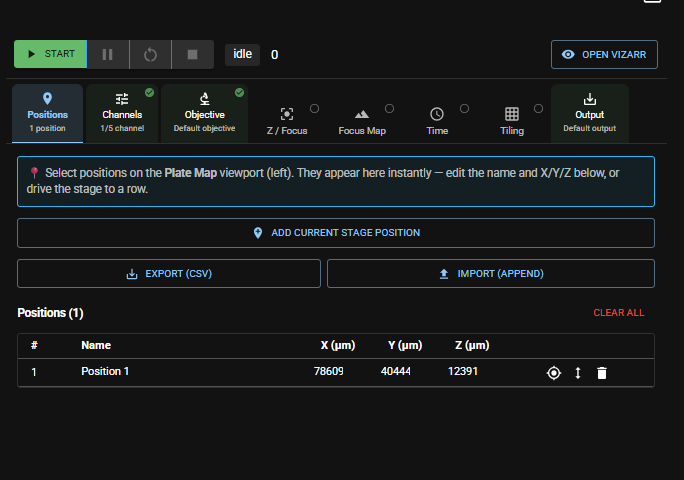Click the row number 1 cell
This screenshot has height=480, width=684.
34,372
